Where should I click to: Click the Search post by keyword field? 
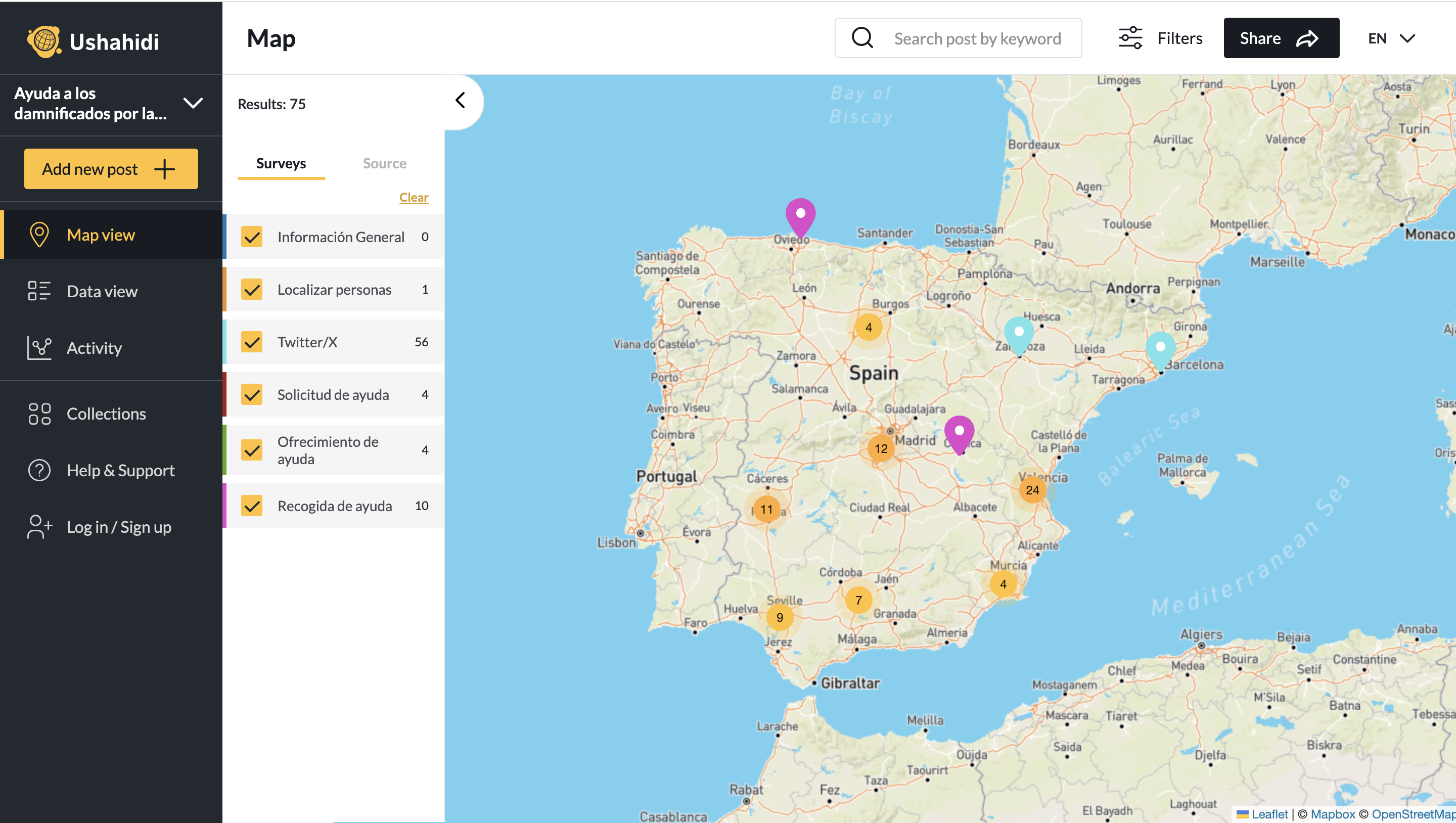coord(958,38)
